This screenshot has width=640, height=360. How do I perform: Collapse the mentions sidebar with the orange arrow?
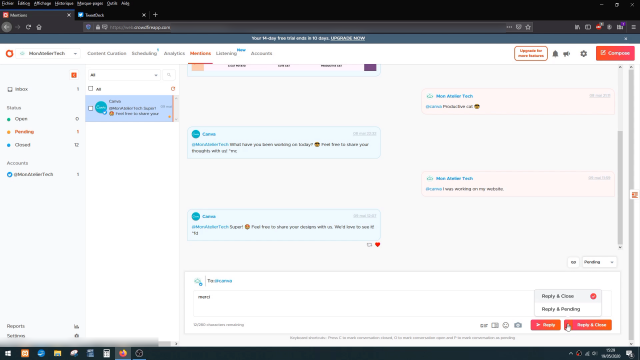74,75
